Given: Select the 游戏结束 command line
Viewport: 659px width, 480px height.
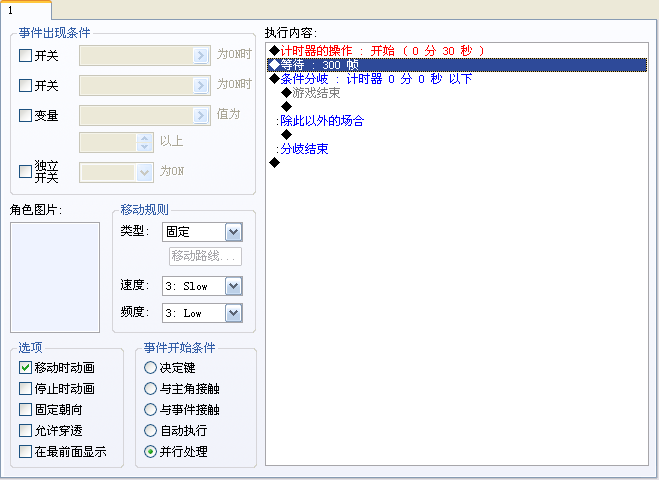Looking at the screenshot, I should coord(457,92).
